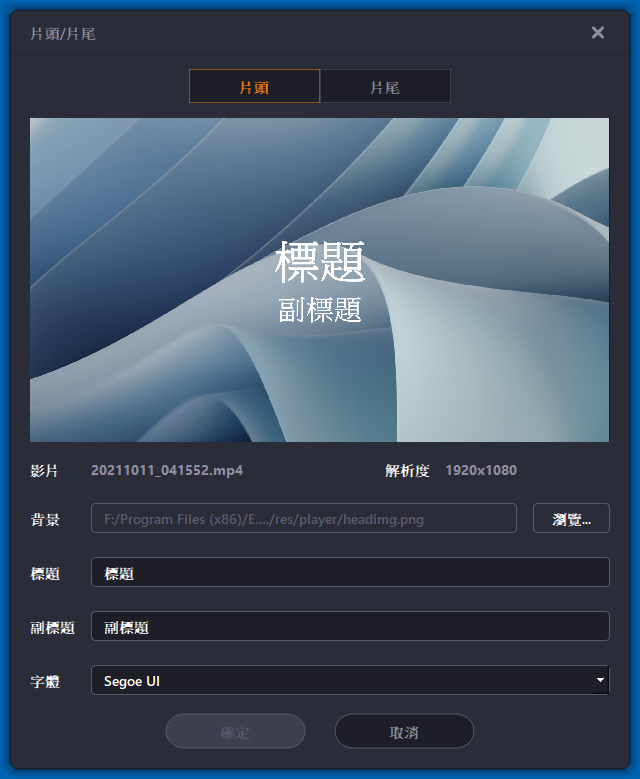Image resolution: width=640 pixels, height=779 pixels.
Task: Click the 1920x1080 resolution value
Action: pos(481,470)
